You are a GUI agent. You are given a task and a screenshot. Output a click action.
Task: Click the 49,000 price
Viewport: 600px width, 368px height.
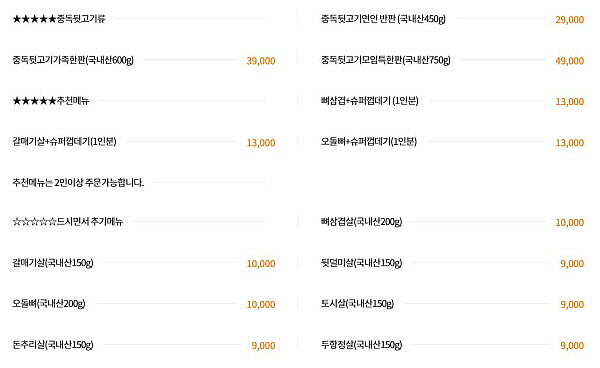pos(569,61)
